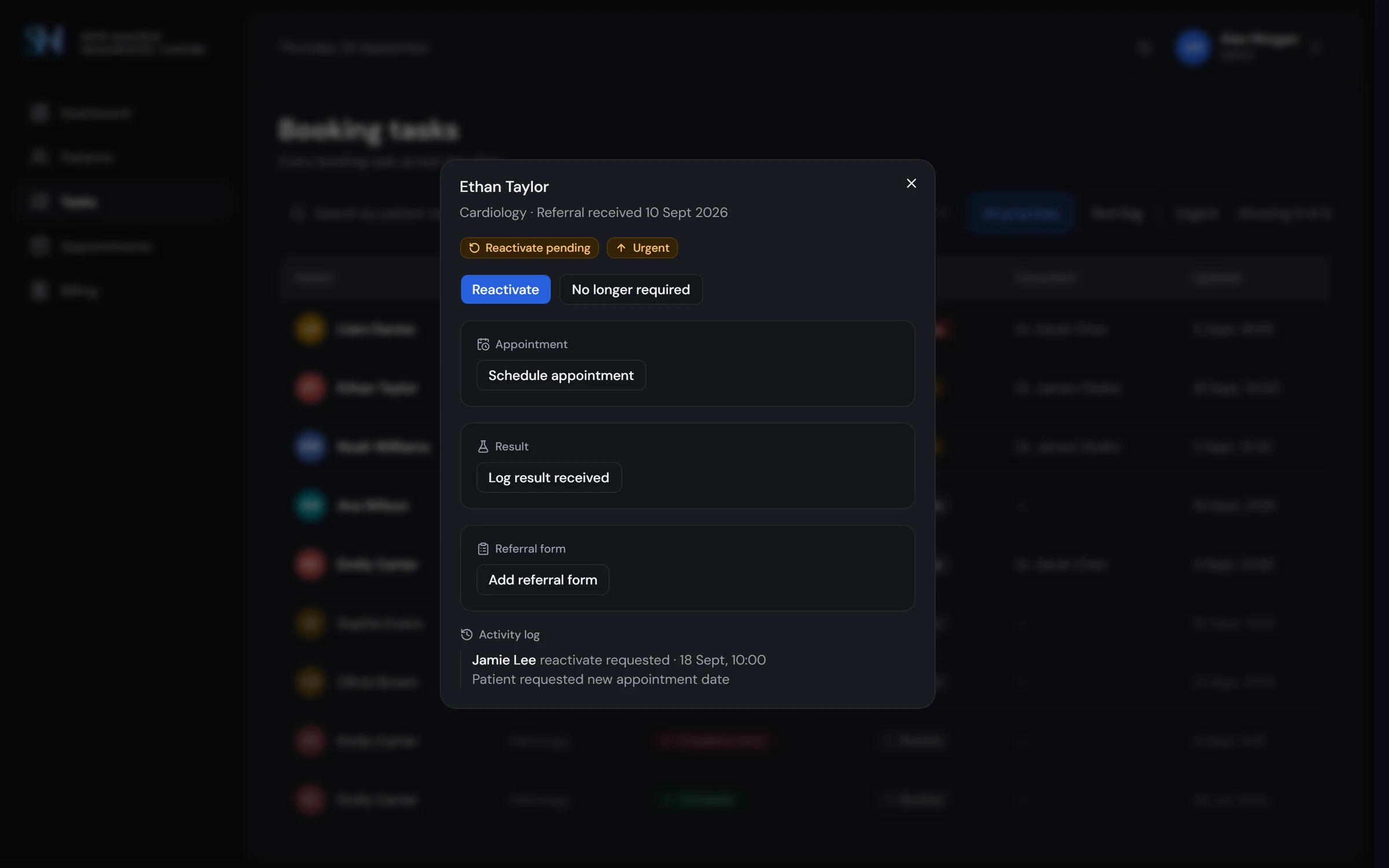Click the Urgent priority badge
The height and width of the screenshot is (868, 1389).
642,248
